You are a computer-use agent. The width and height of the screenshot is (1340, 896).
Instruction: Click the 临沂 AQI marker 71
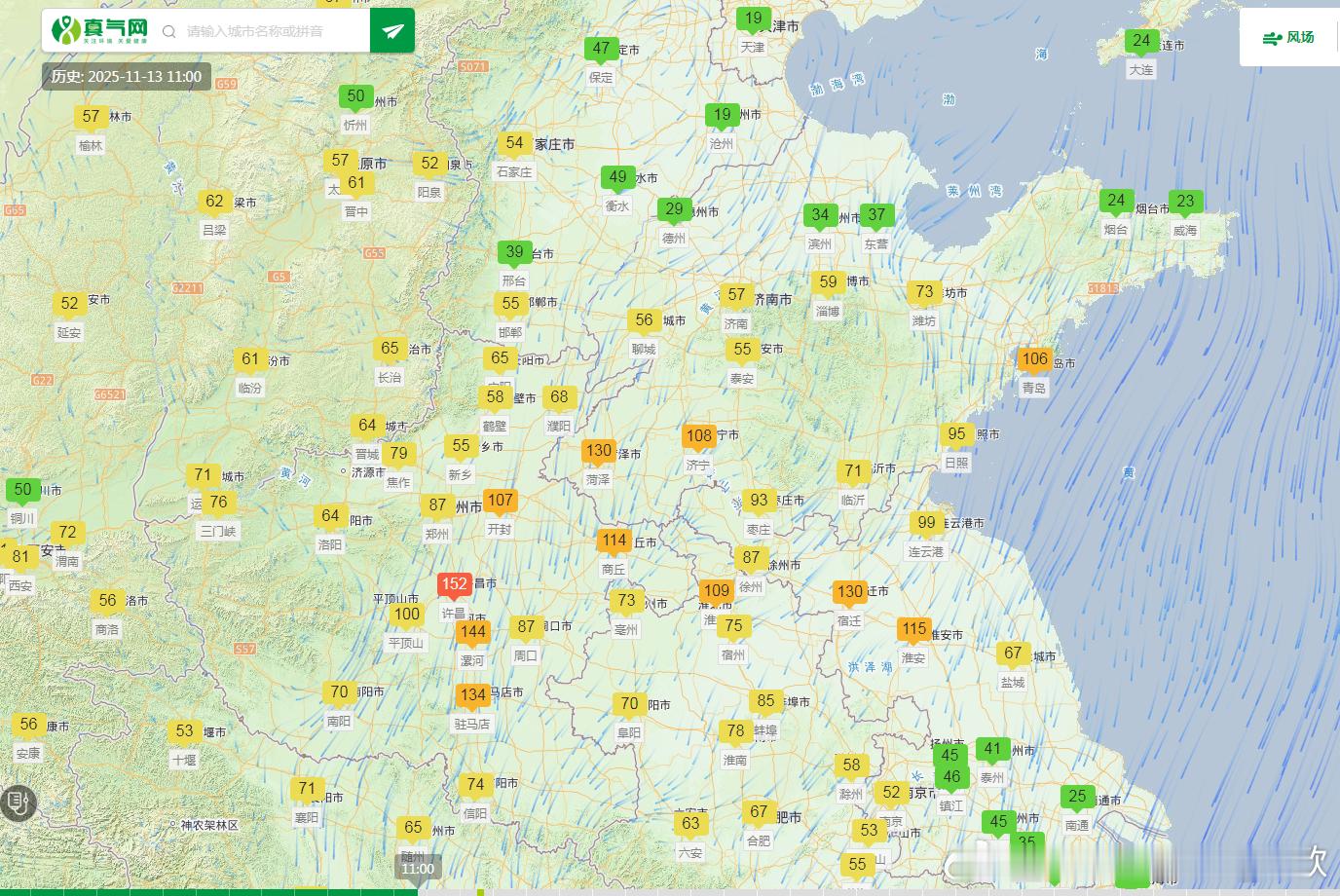pyautogui.click(x=854, y=470)
